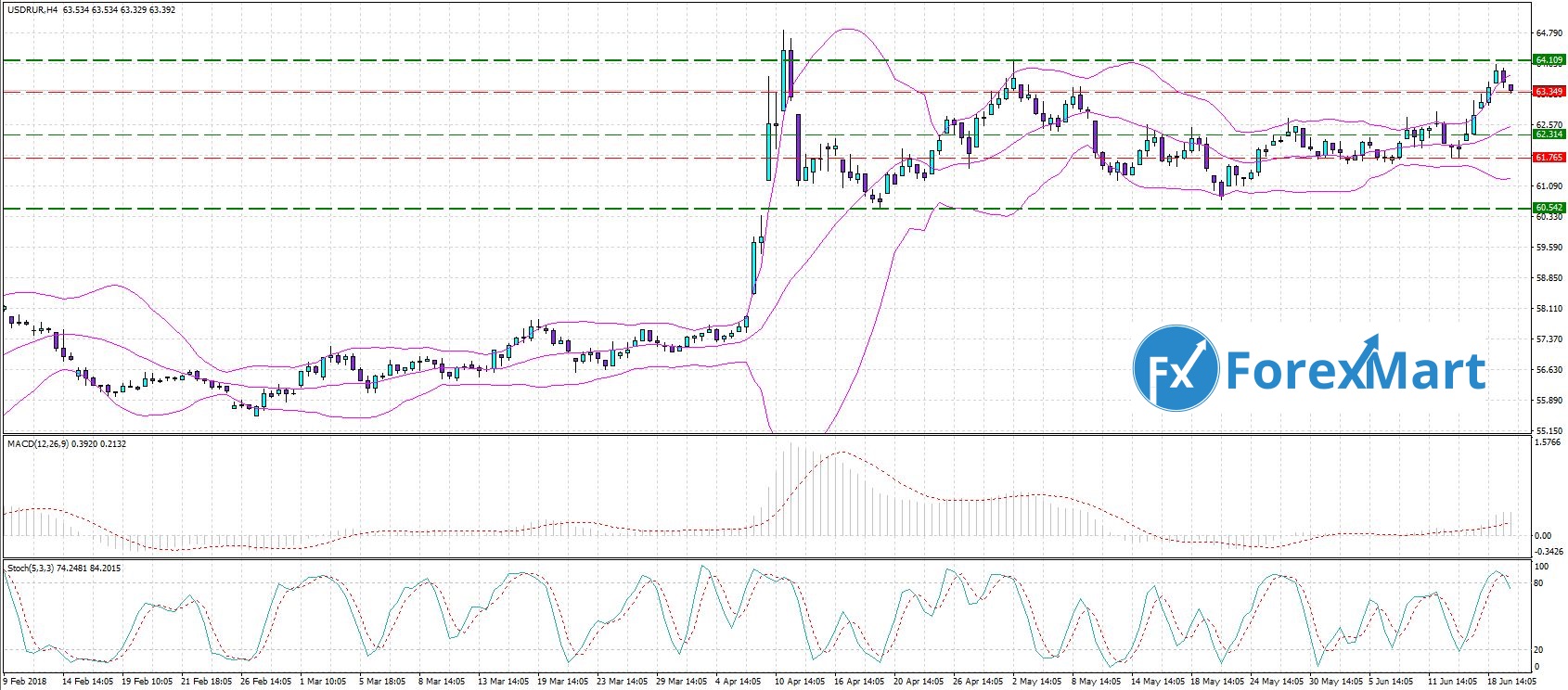Image resolution: width=1568 pixels, height=690 pixels.
Task: Select the green 60.542 price level tag
Action: pyautogui.click(x=1549, y=208)
